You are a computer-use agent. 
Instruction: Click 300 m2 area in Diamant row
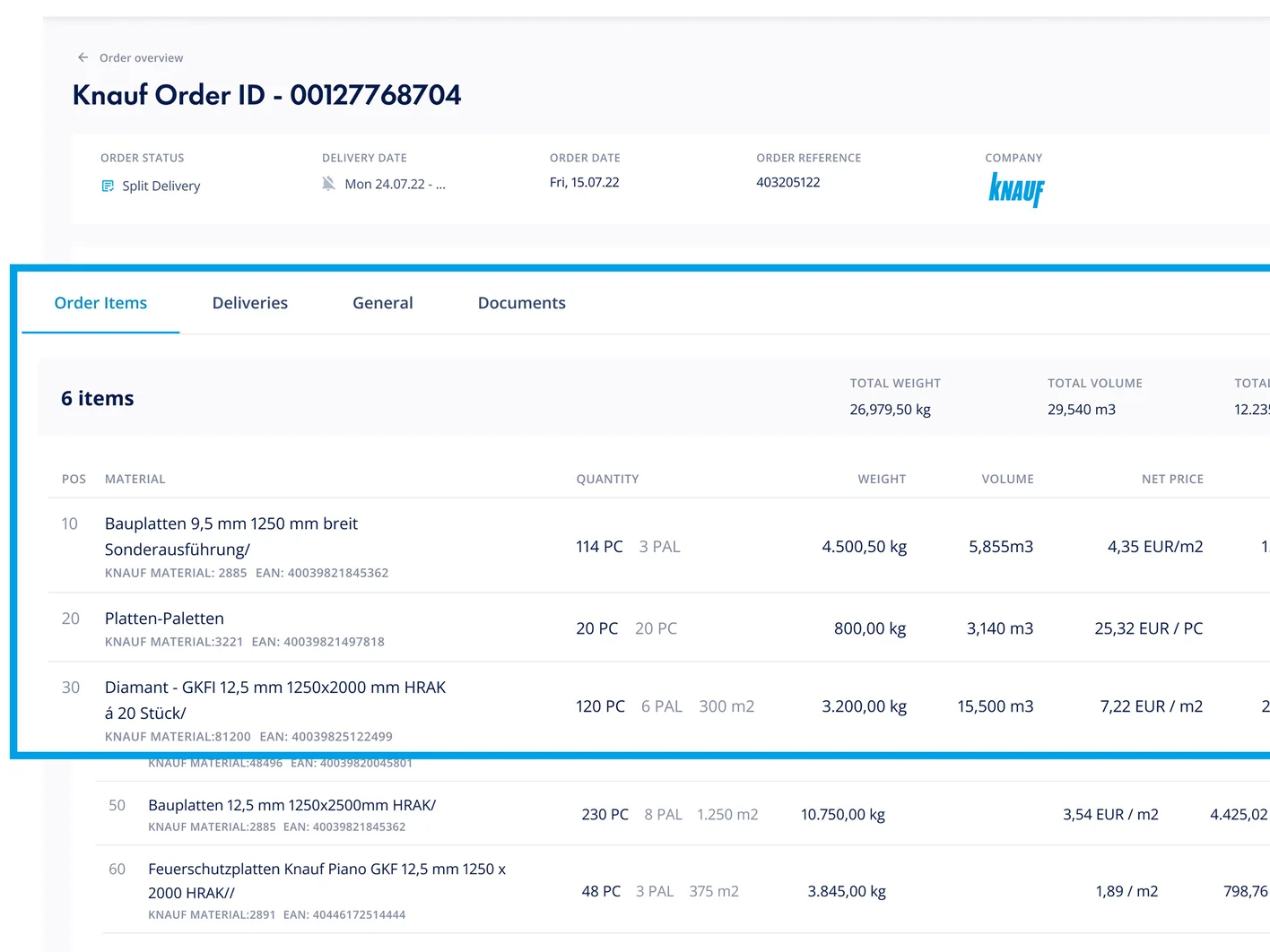tap(726, 706)
